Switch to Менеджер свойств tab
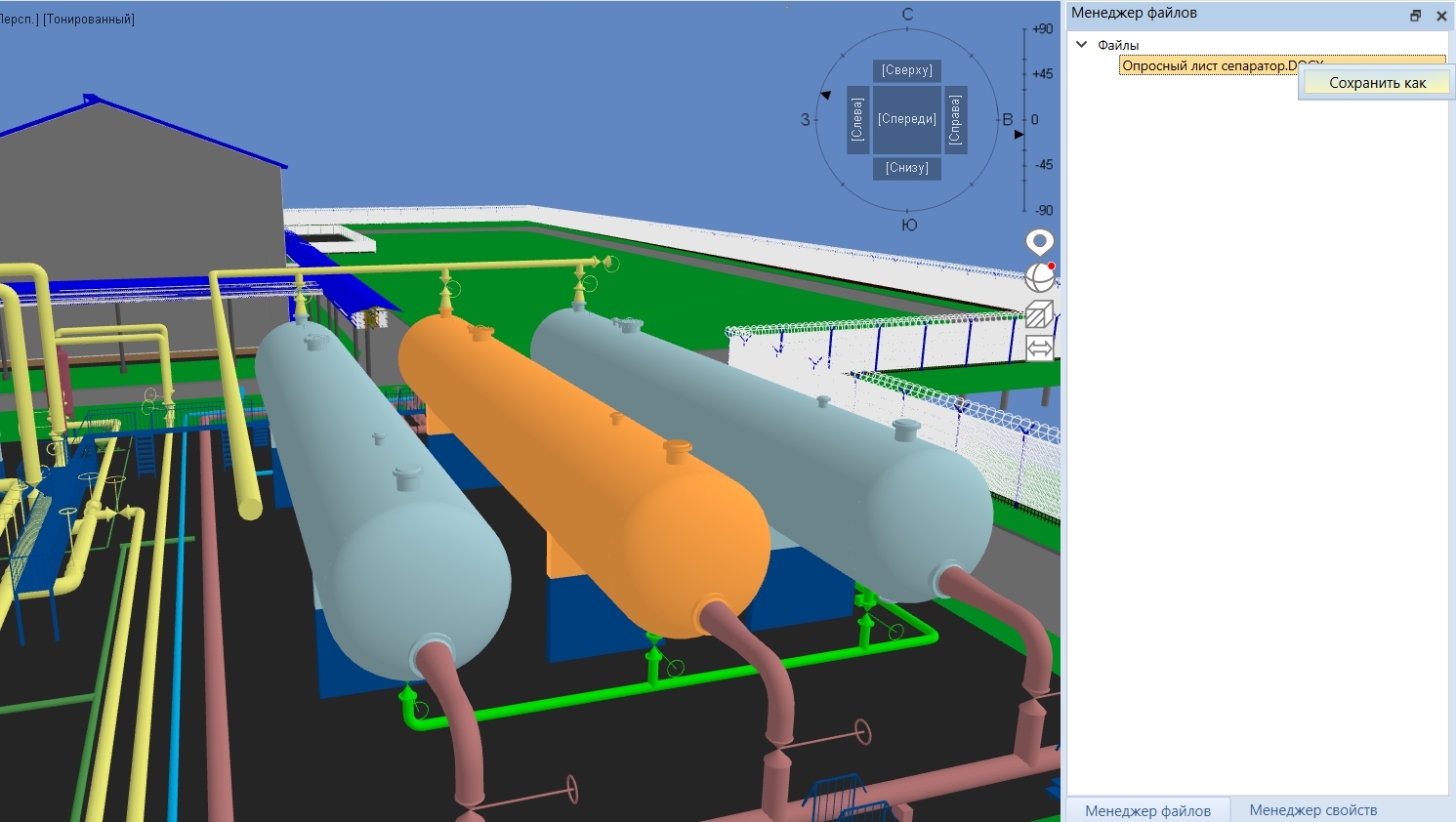 (1312, 810)
